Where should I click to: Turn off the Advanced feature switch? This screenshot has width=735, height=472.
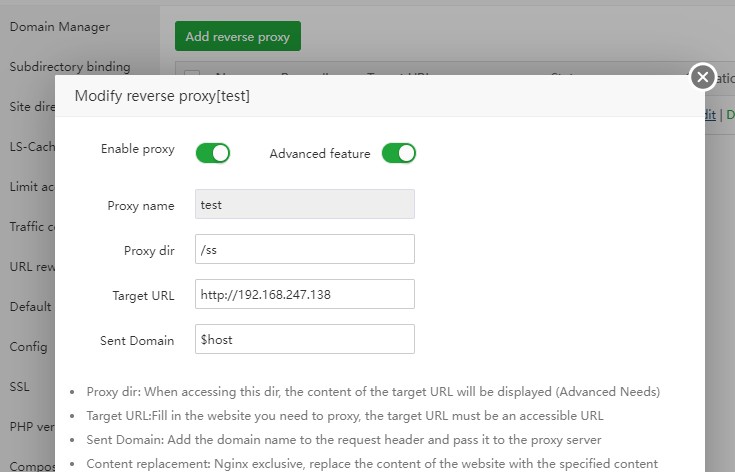(x=398, y=153)
